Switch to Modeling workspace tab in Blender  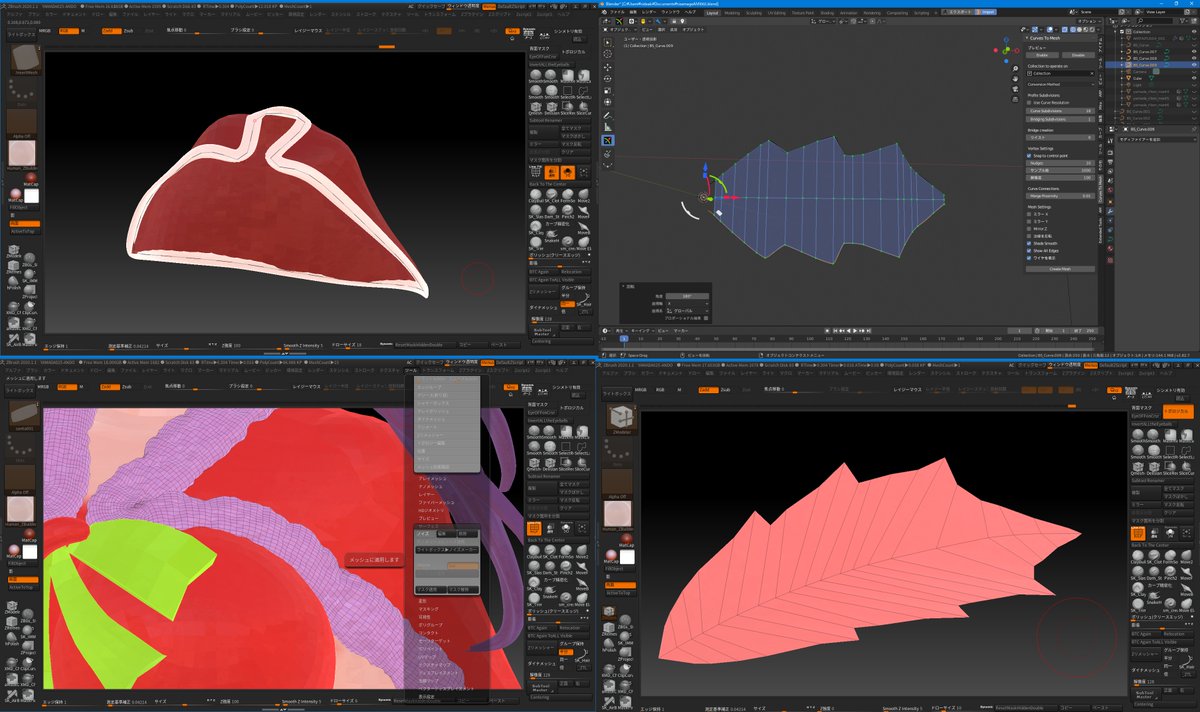point(732,13)
